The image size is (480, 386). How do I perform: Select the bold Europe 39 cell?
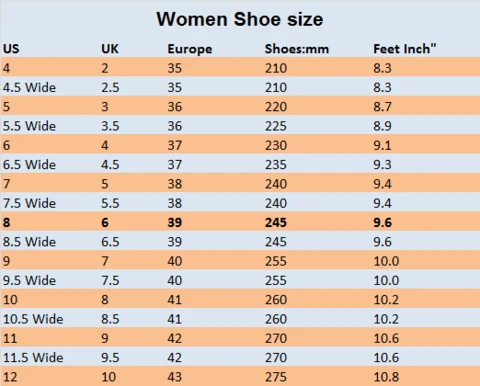pos(175,222)
